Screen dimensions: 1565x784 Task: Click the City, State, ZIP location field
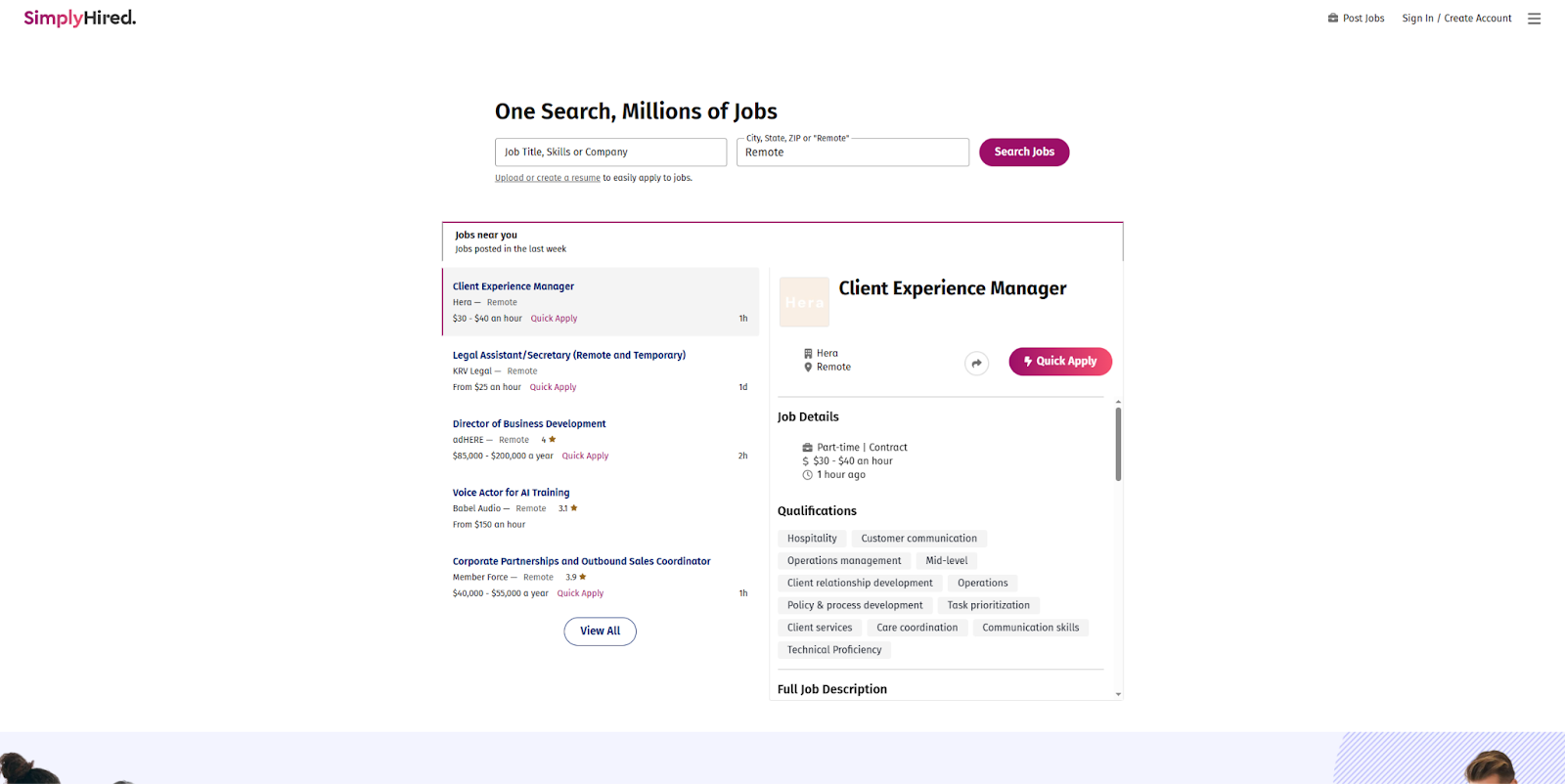pyautogui.click(x=852, y=152)
